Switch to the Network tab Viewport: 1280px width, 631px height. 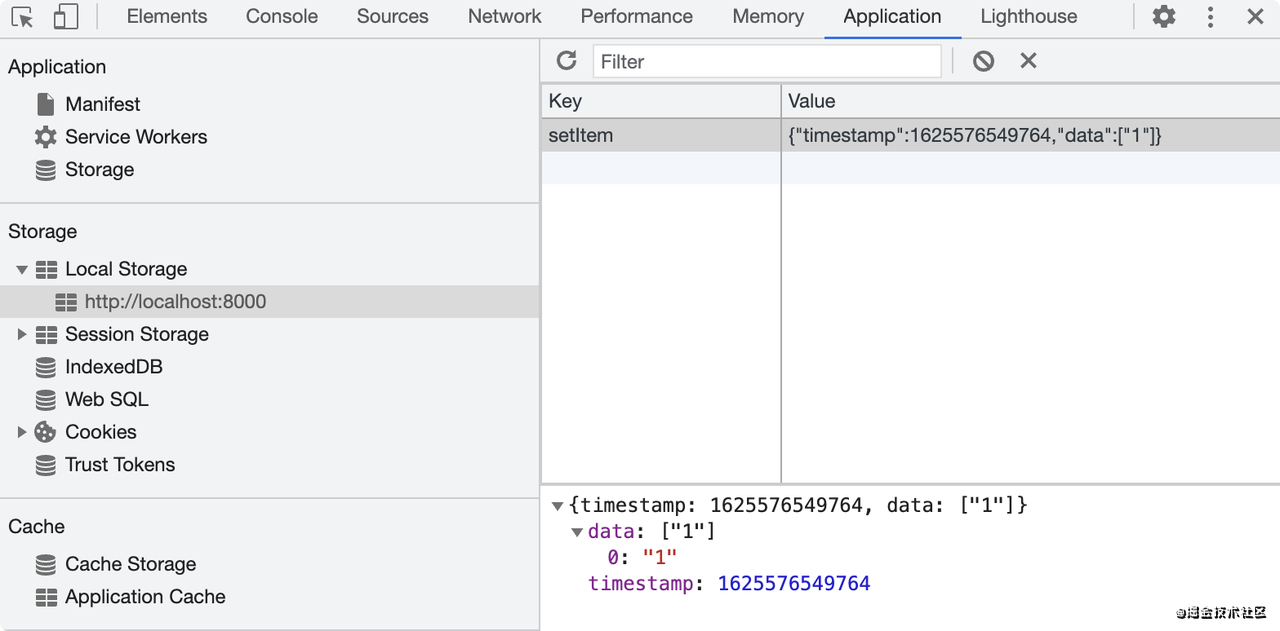click(504, 17)
